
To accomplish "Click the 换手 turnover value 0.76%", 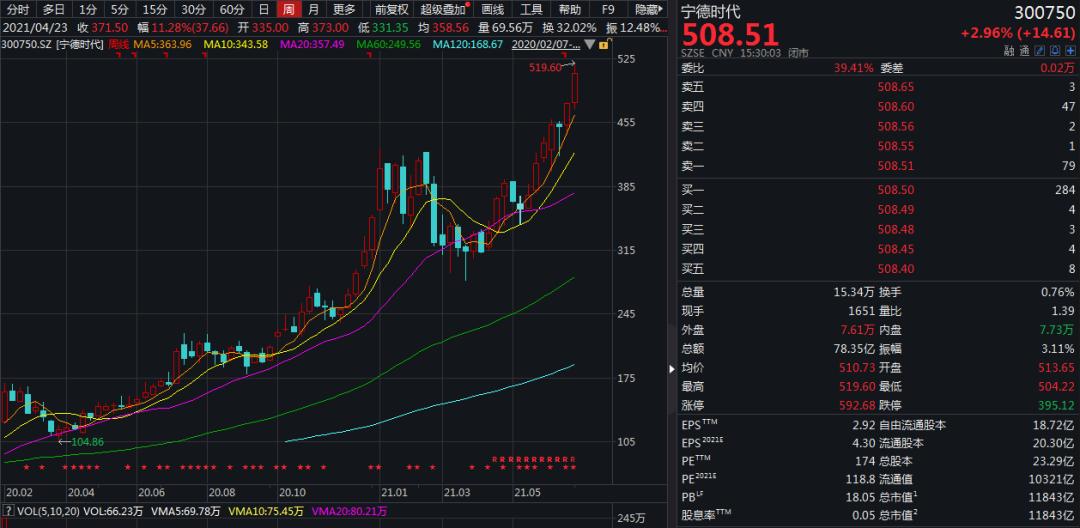I will [x=1058, y=292].
